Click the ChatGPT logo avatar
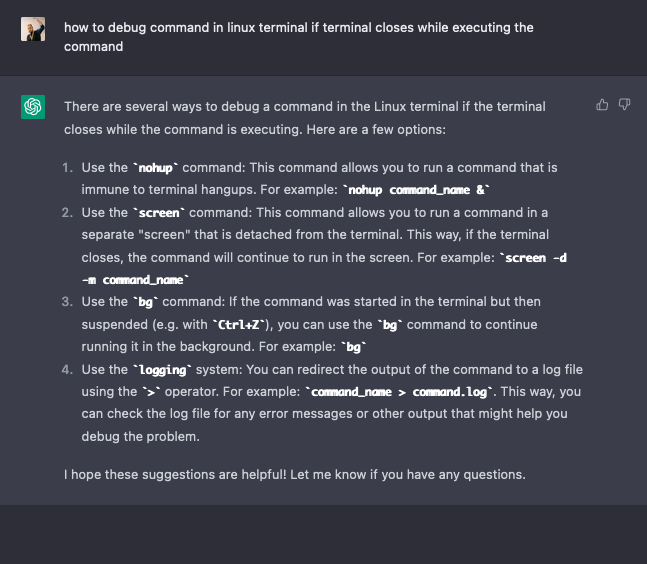647x564 pixels. [x=33, y=106]
